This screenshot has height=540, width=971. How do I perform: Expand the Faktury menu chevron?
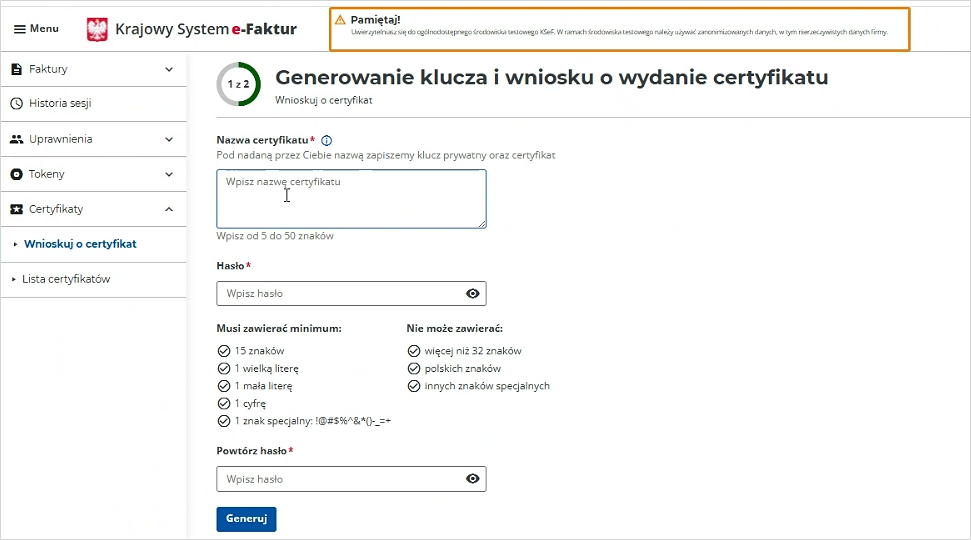click(x=169, y=69)
